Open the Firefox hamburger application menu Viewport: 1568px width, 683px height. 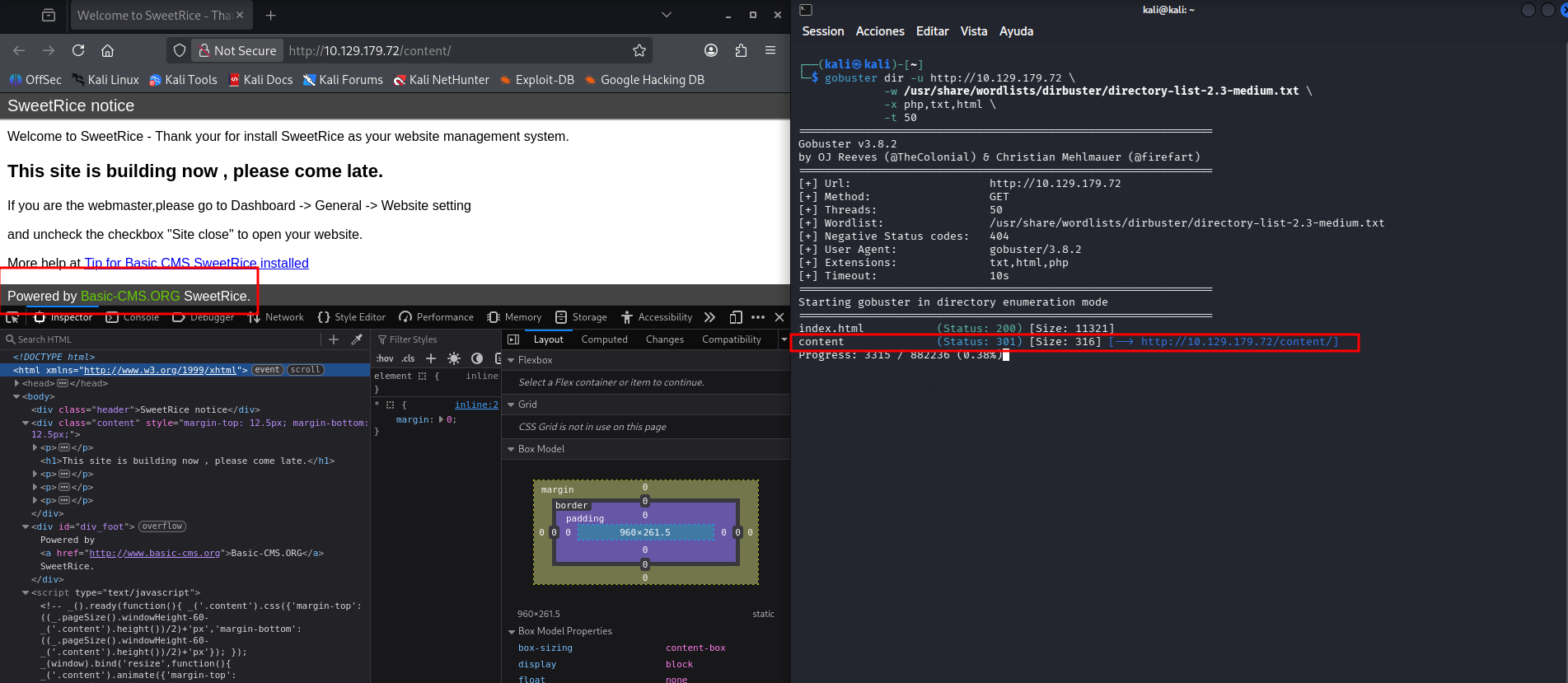tap(770, 50)
